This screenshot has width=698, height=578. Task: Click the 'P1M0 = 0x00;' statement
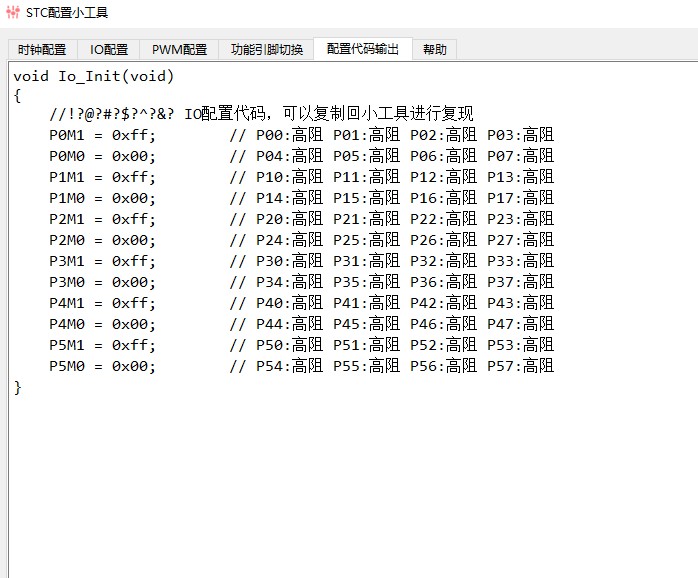102,198
